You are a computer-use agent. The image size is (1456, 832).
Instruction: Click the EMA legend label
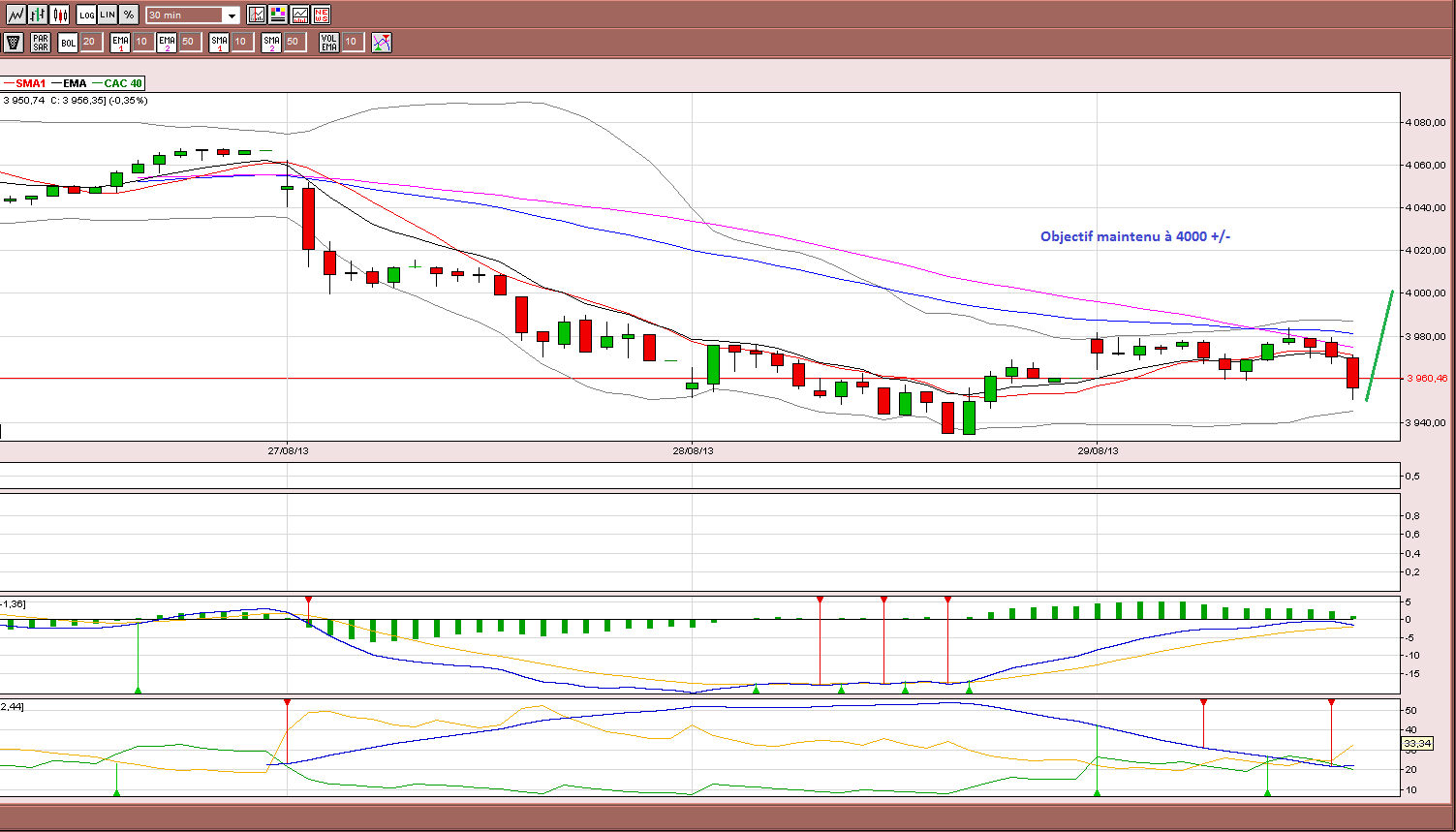(x=75, y=83)
